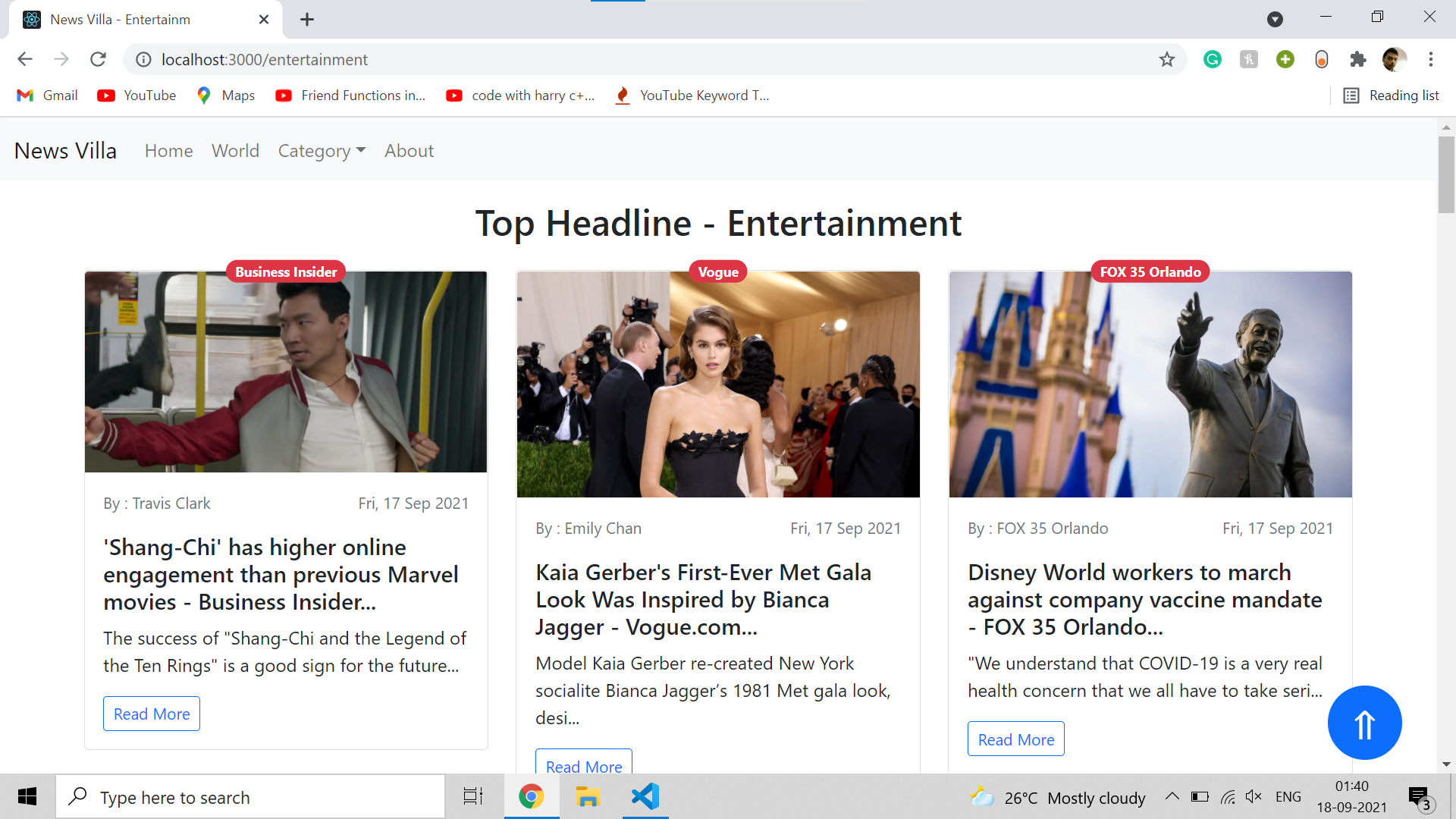Open the Chrome profile avatar
Viewport: 1456px width, 819px height.
tap(1394, 59)
